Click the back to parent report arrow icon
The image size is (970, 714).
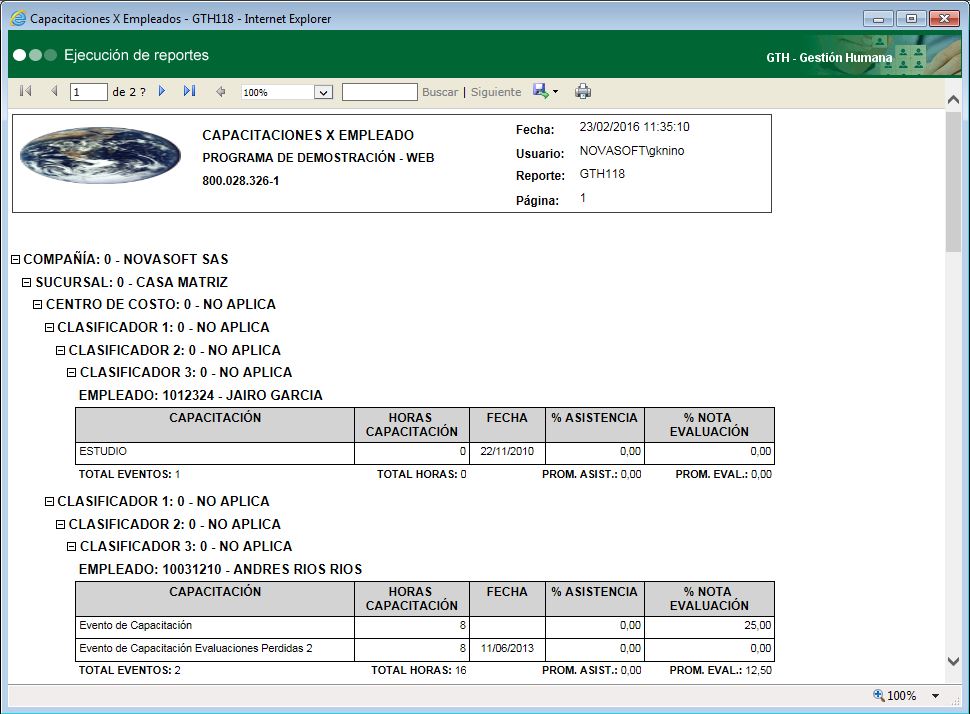[x=221, y=91]
